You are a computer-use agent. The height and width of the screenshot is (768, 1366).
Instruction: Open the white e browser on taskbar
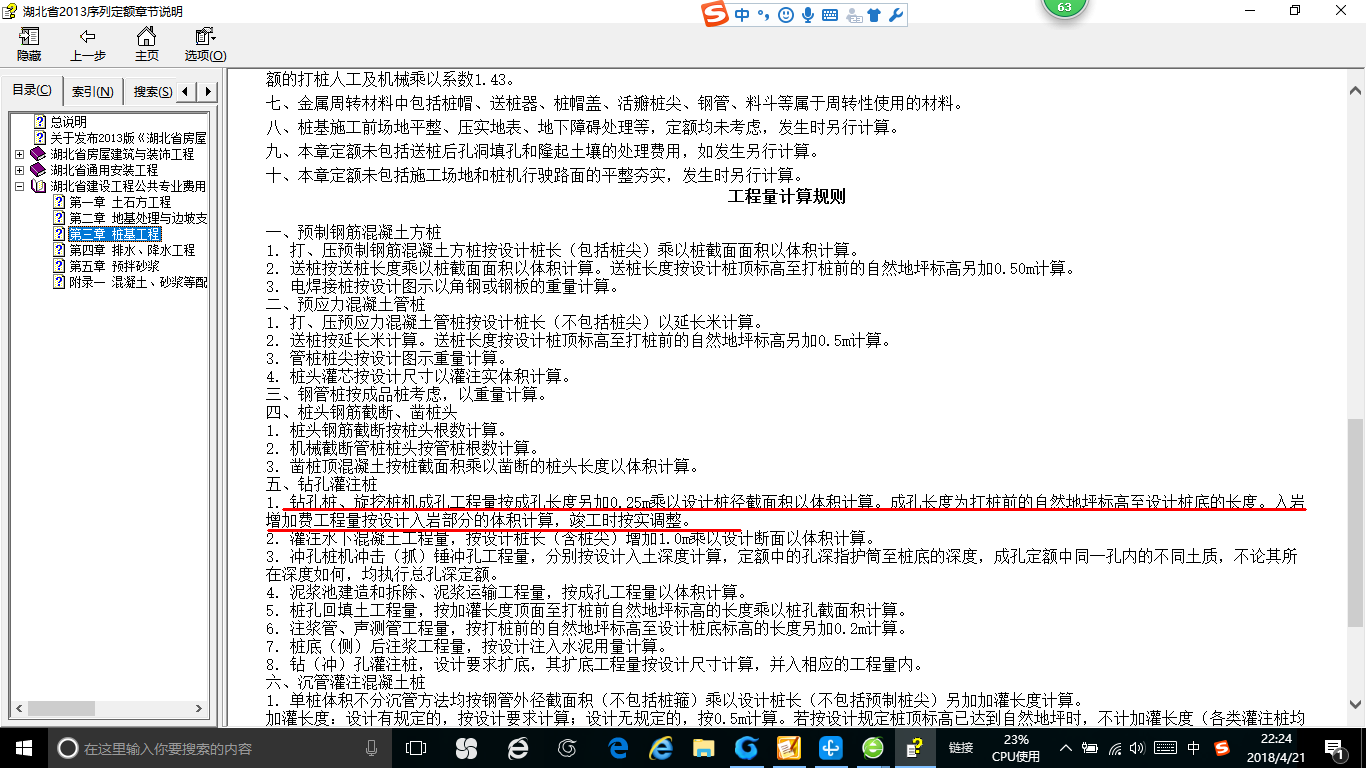click(517, 748)
